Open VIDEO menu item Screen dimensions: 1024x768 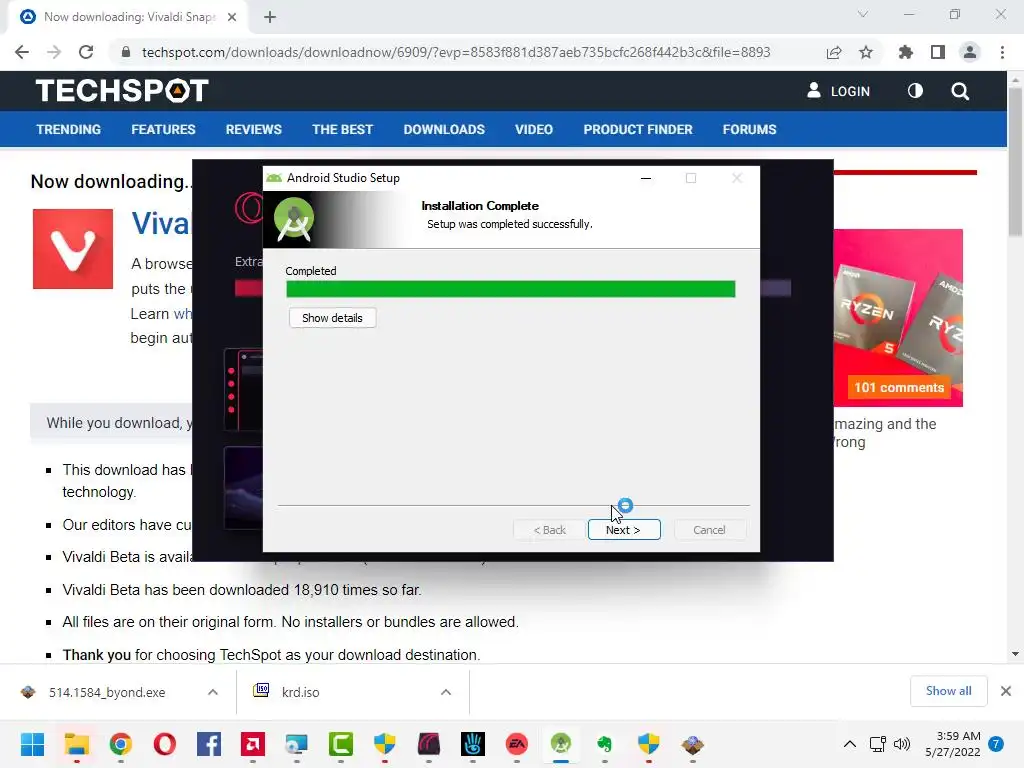pos(534,129)
